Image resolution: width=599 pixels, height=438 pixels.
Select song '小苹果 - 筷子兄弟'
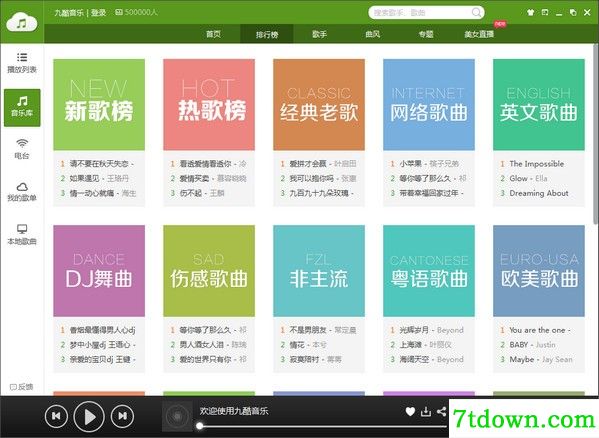[429, 164]
